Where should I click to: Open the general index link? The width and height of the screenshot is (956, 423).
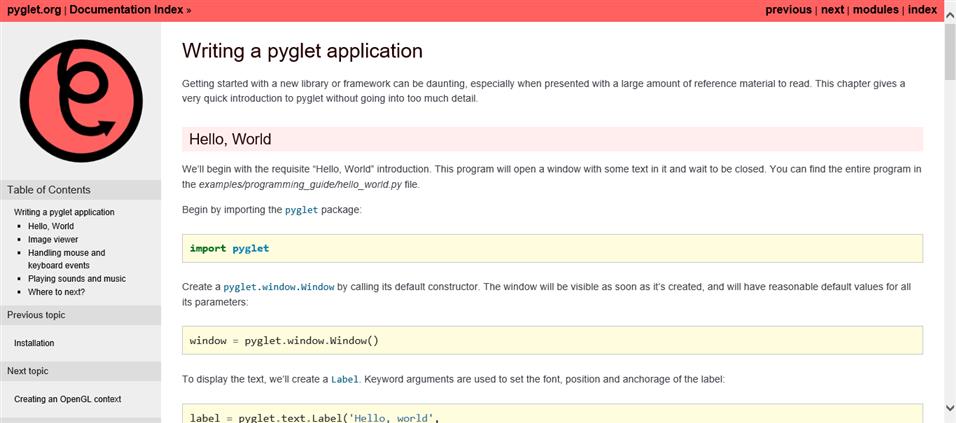pos(922,10)
